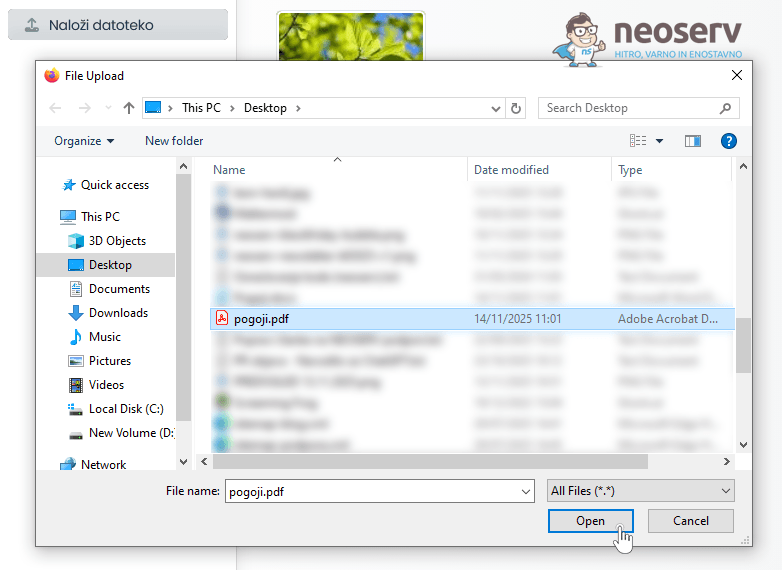Expand the view options dropdown arrow
Viewport: 782px width, 570px height.
(660, 141)
